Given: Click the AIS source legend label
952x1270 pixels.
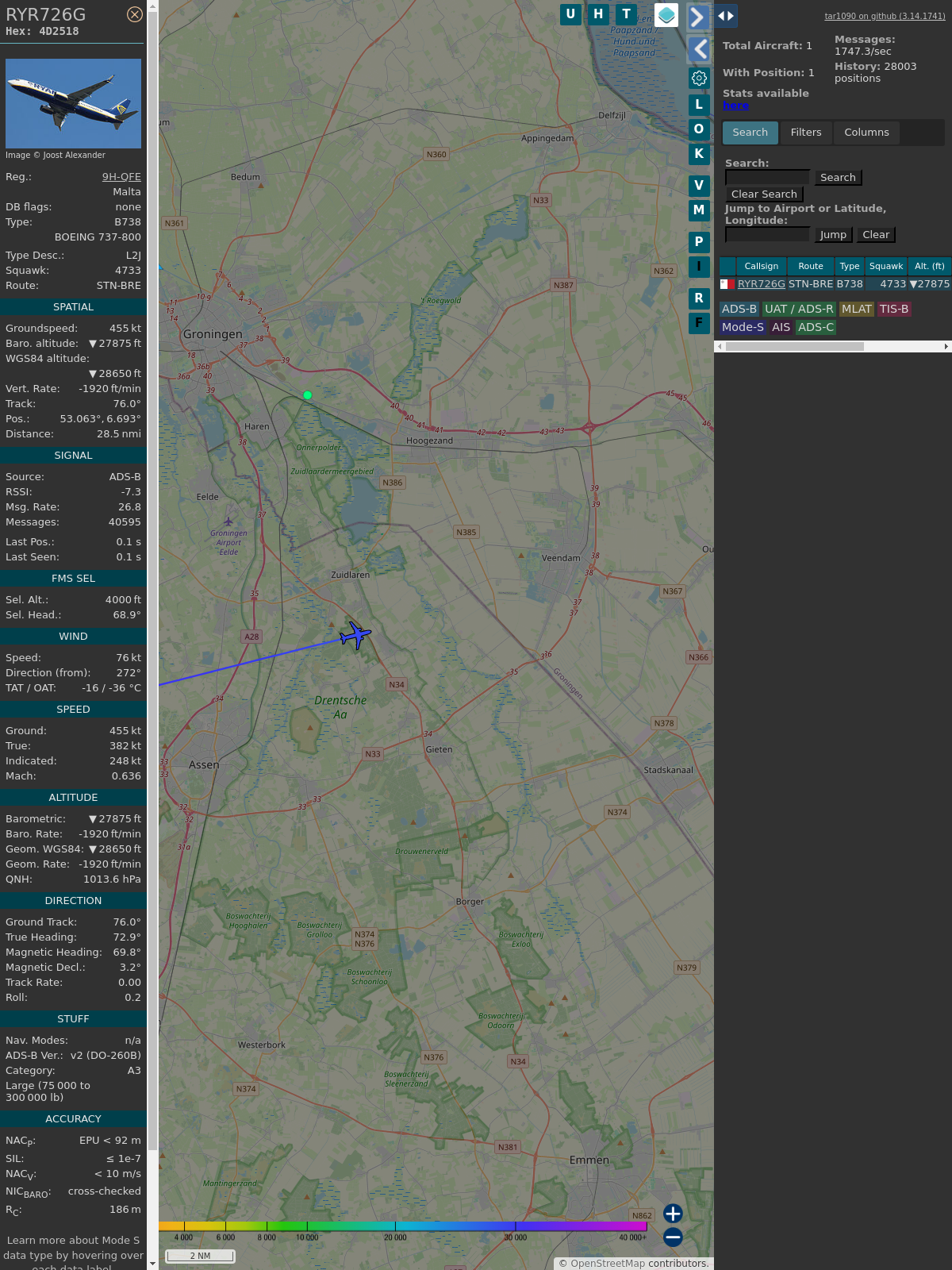Looking at the screenshot, I should click(x=781, y=328).
